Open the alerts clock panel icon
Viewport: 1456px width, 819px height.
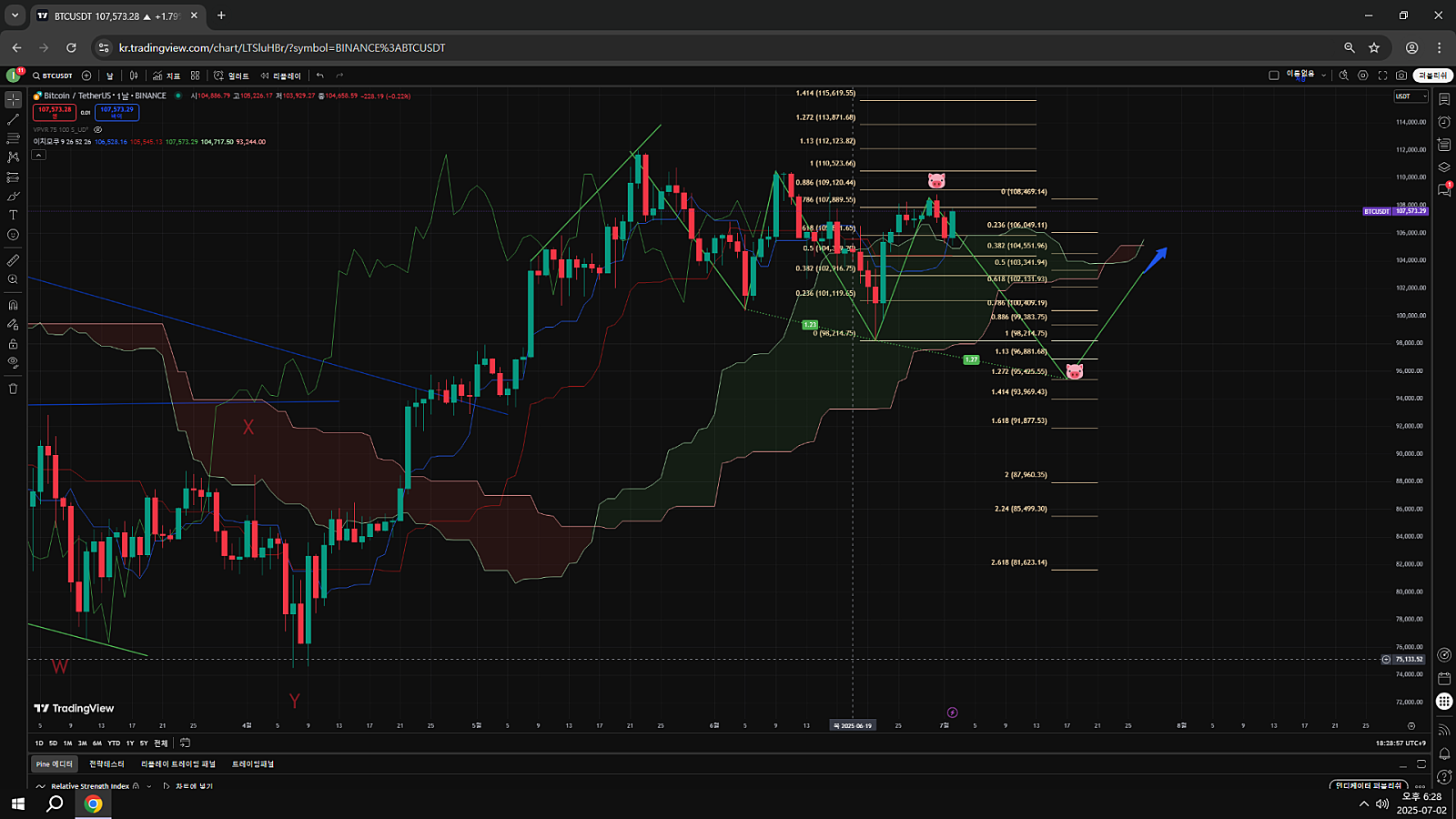tap(1444, 122)
